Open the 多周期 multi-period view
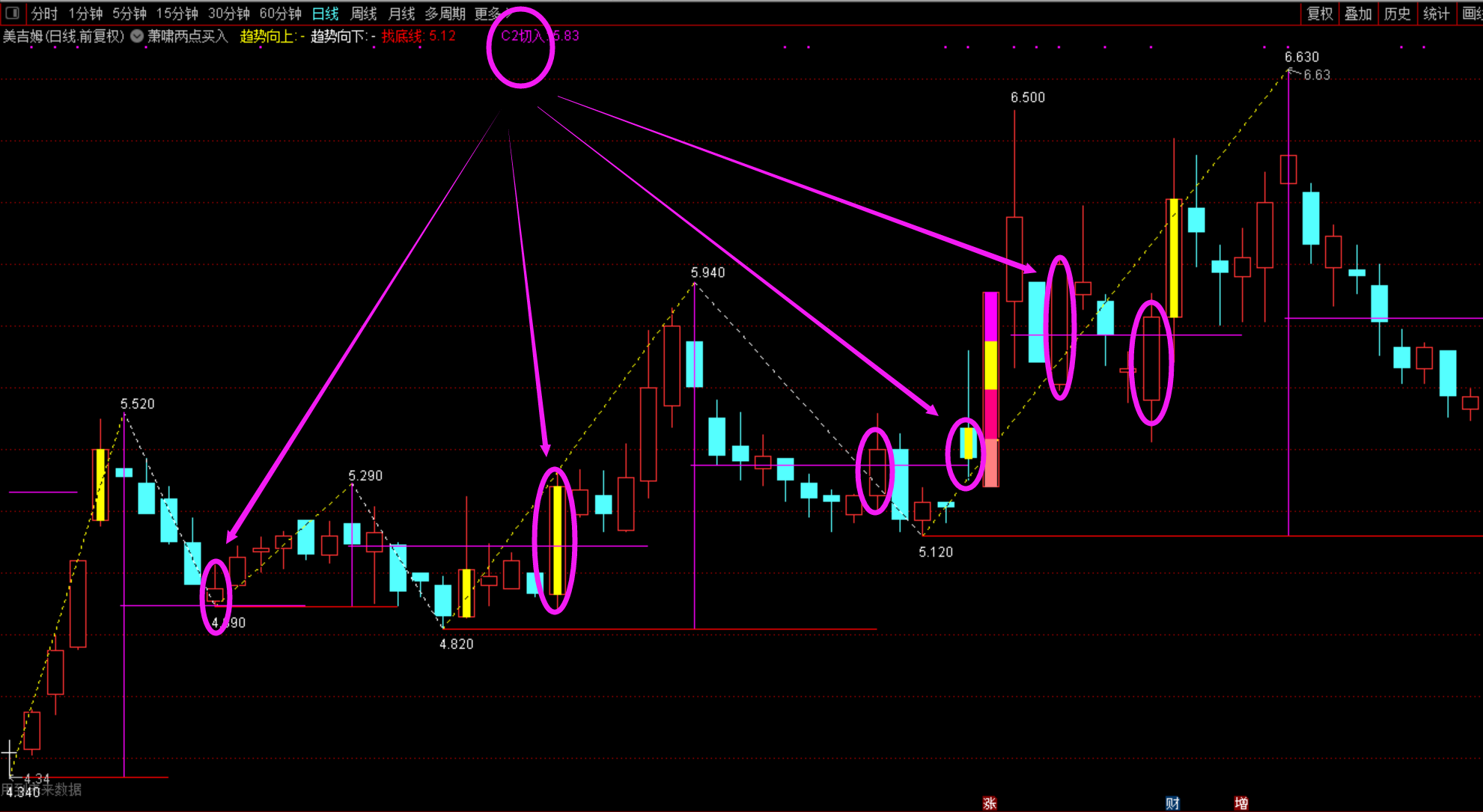The width and height of the screenshot is (1483, 812). [x=445, y=13]
